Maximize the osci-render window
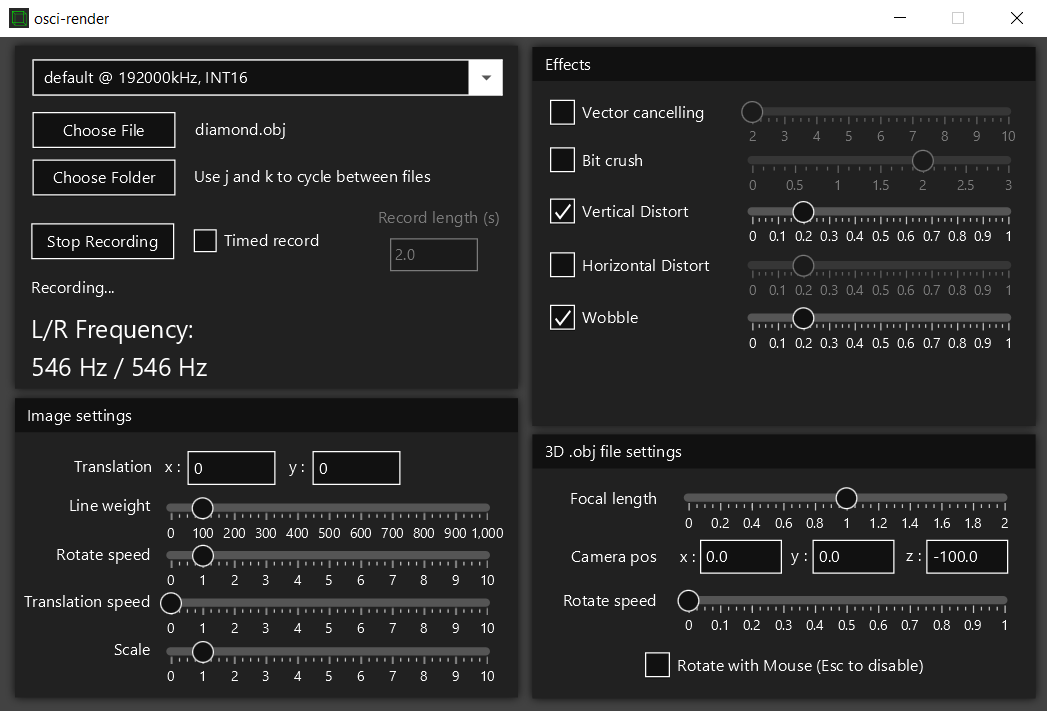This screenshot has height=711, width=1047. 958,18
